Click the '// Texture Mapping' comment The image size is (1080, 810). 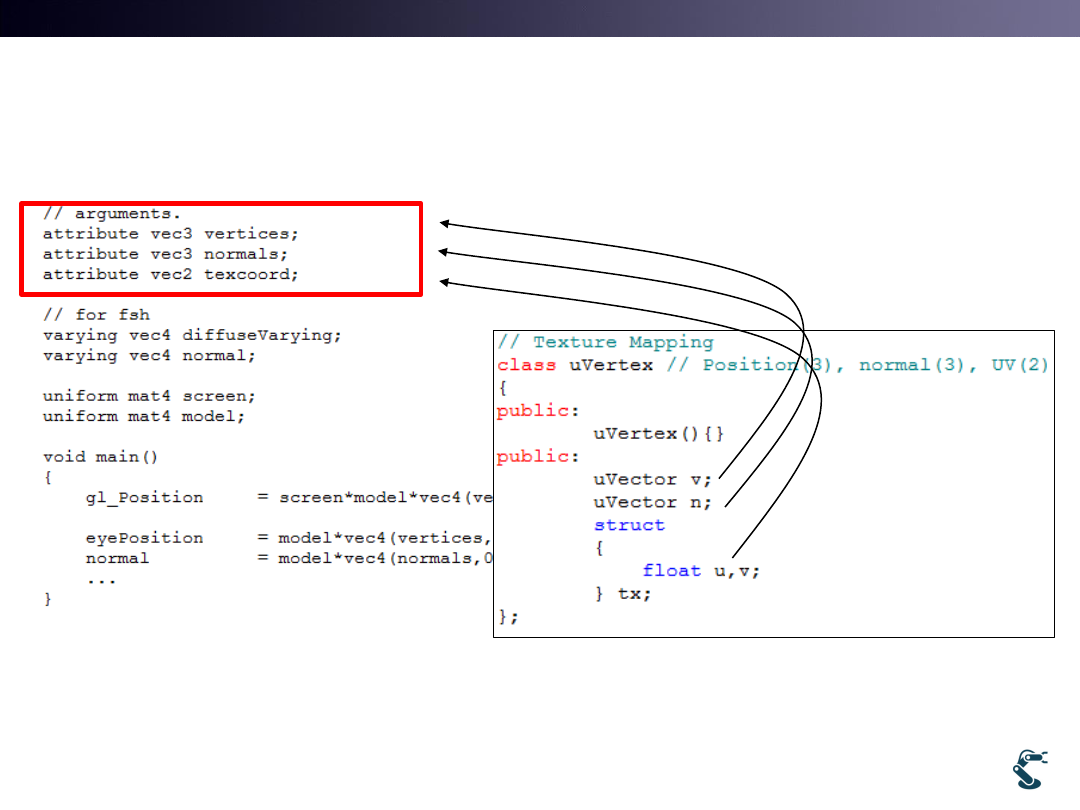click(606, 342)
